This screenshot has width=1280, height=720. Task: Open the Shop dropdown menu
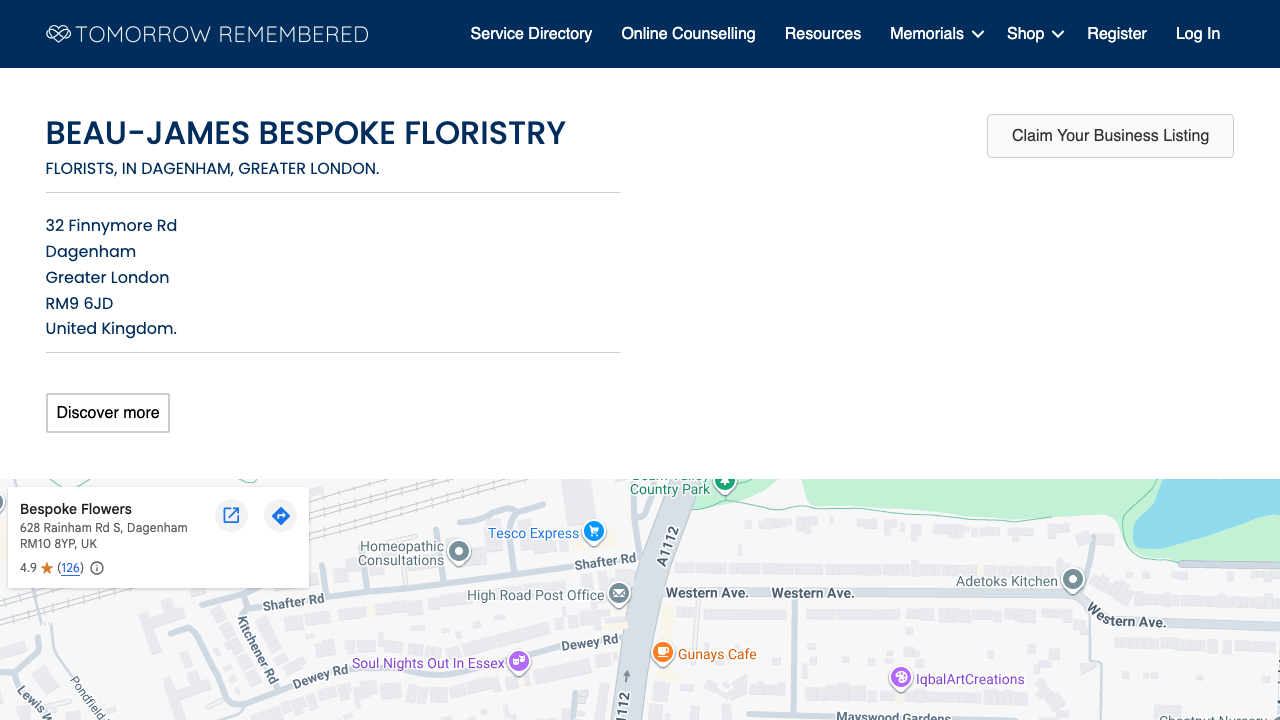pyautogui.click(x=1035, y=33)
